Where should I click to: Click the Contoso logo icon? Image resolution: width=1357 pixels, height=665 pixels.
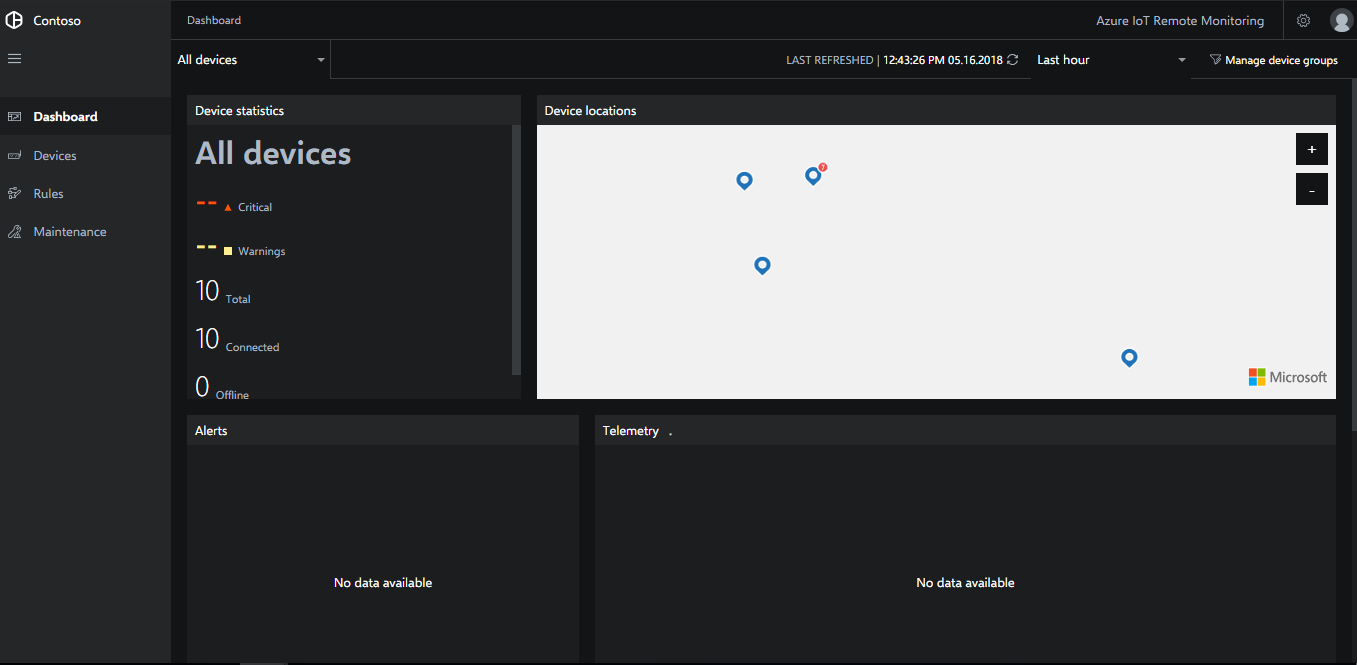tap(14, 20)
